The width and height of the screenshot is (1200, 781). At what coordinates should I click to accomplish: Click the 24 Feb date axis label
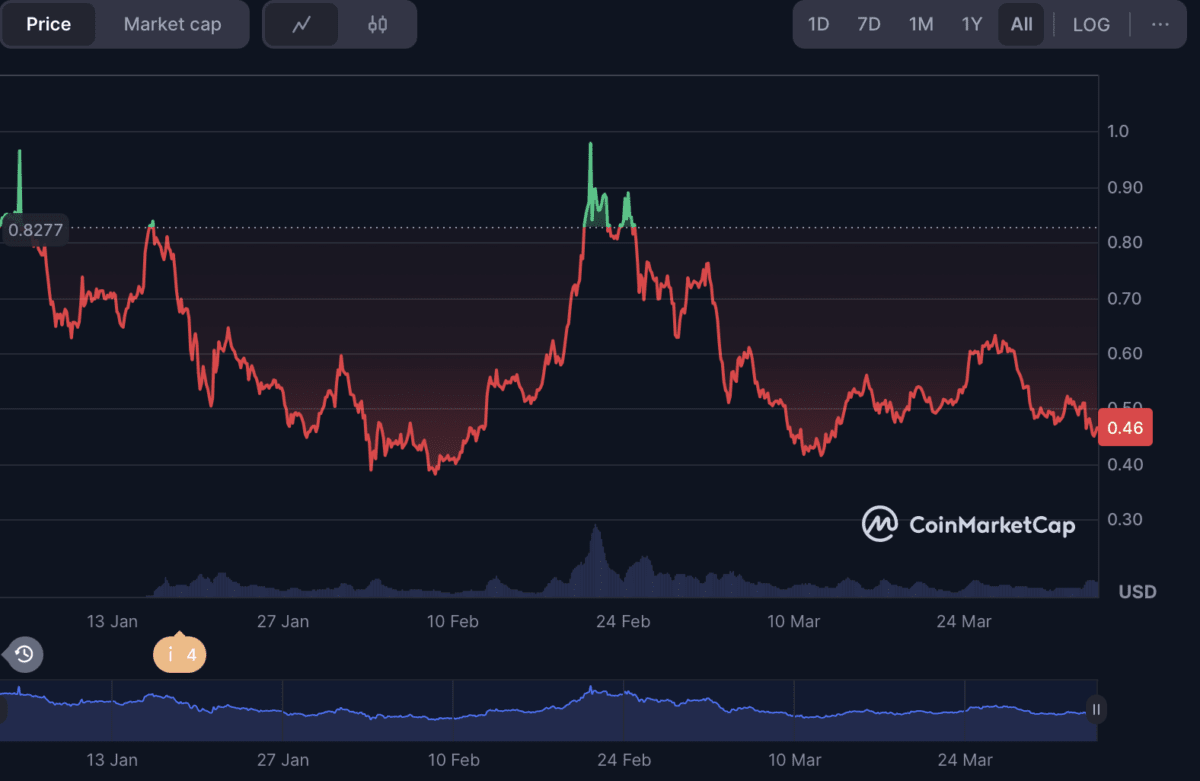pyautogui.click(x=623, y=621)
